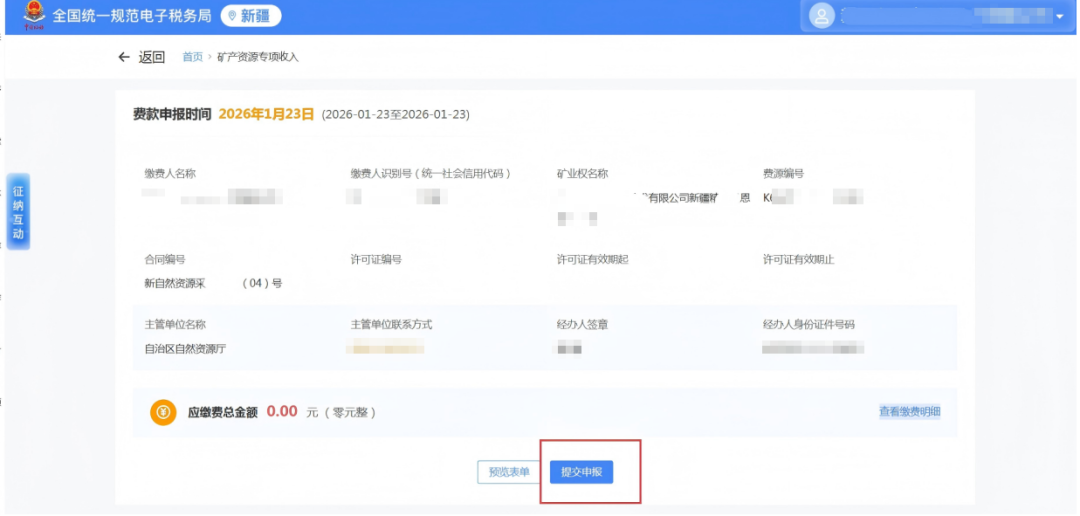The width and height of the screenshot is (1080, 516).
Task: Click the 费源编号 label
Action: (784, 174)
